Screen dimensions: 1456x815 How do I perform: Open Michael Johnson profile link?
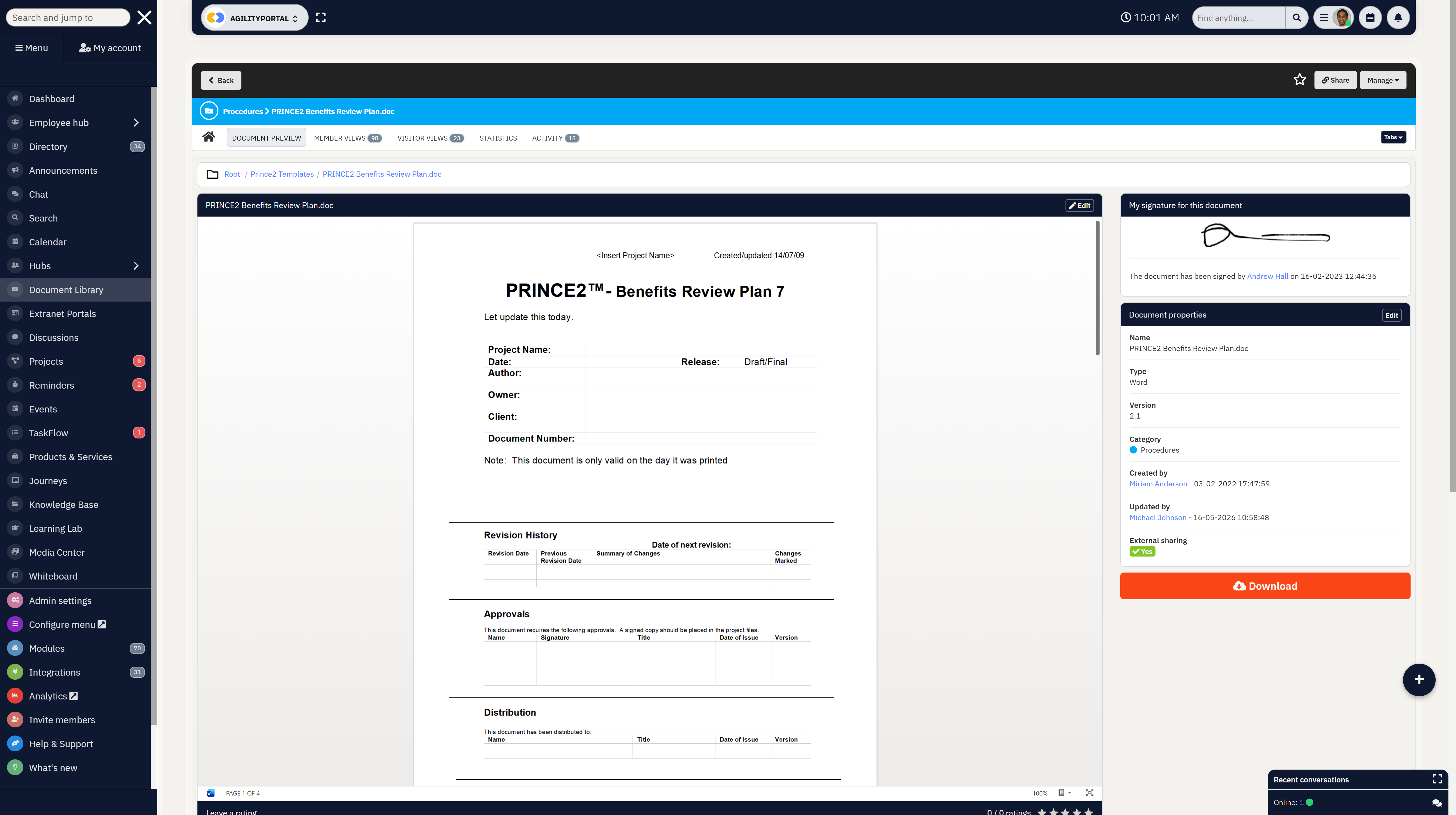click(1158, 517)
